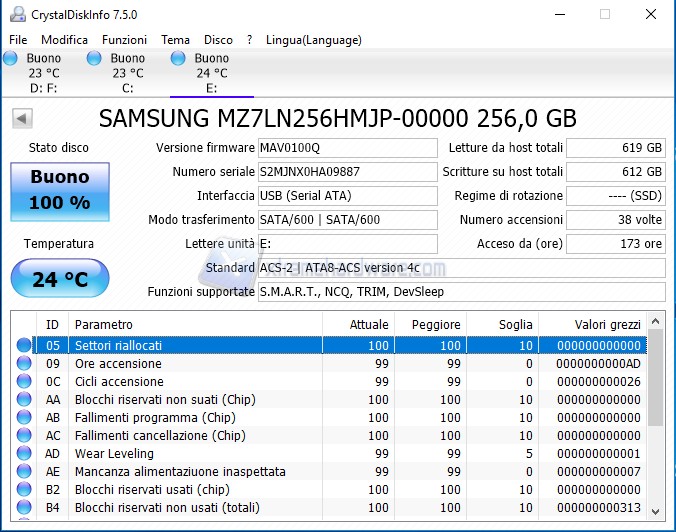Click the CrystalDiskInfo app icon in title bar
The width and height of the screenshot is (676, 532).
click(x=15, y=15)
